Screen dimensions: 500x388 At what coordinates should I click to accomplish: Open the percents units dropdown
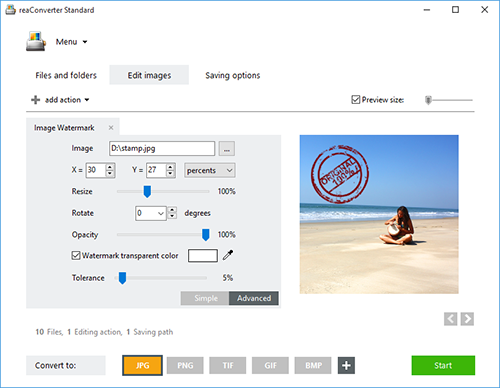pyautogui.click(x=210, y=170)
